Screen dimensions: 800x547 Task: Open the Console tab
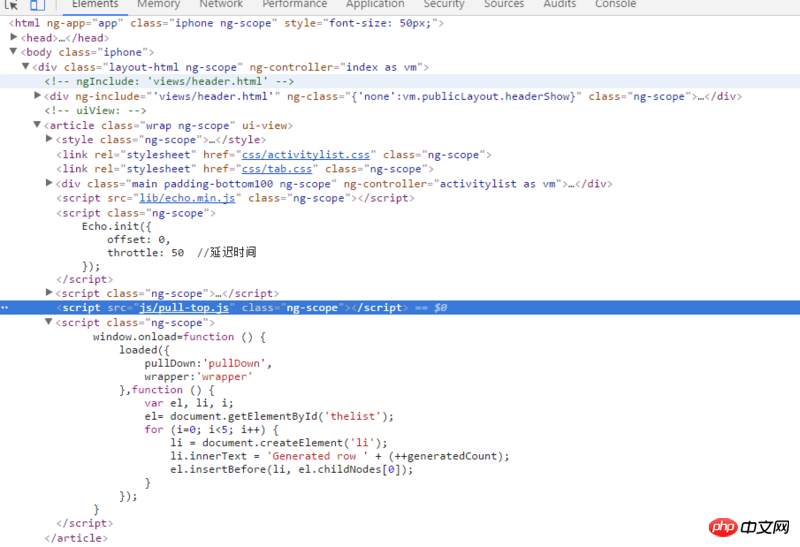click(615, 4)
